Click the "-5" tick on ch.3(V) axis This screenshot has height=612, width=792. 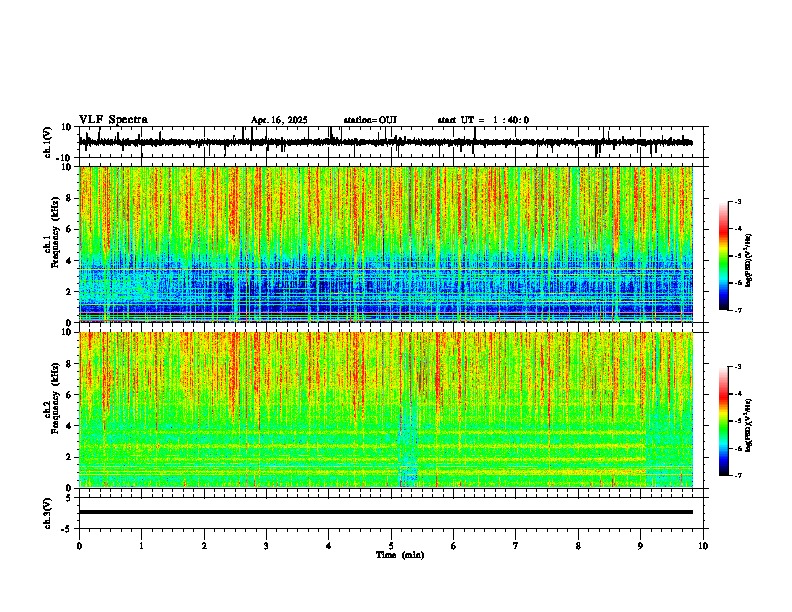68,529
